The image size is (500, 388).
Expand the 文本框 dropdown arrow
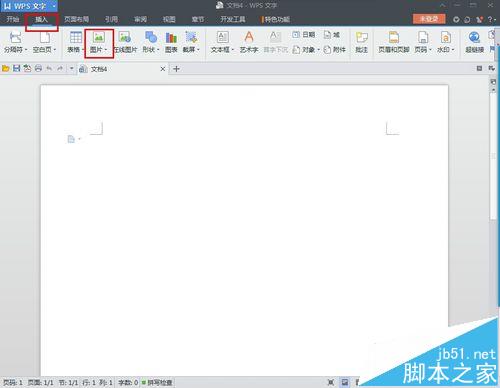233,50
